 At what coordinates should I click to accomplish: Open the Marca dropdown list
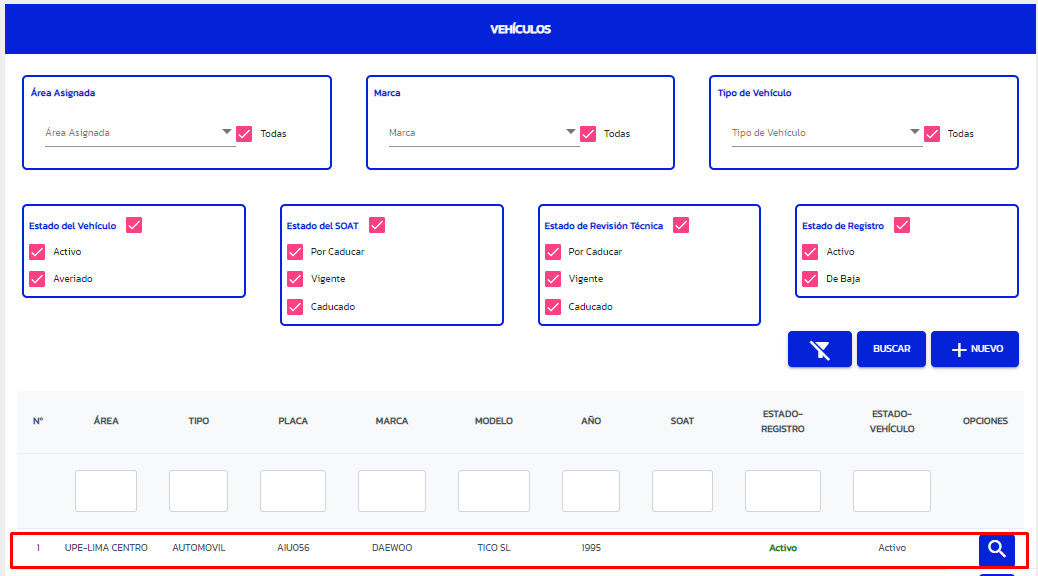click(571, 132)
